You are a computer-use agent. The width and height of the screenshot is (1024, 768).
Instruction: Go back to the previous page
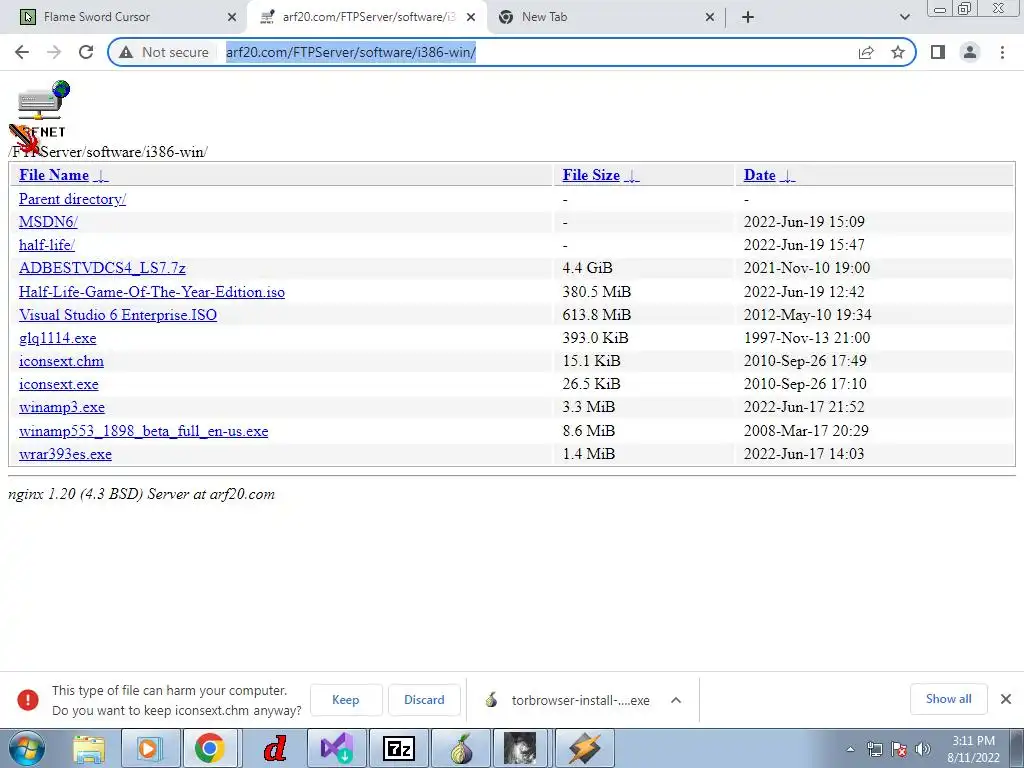pos(22,52)
